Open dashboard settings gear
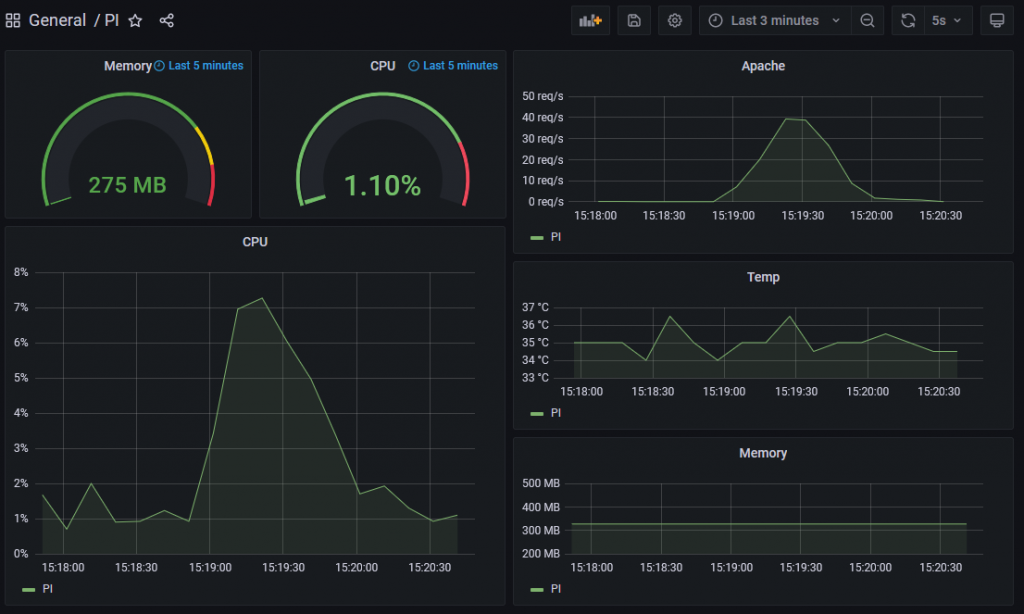The width and height of the screenshot is (1024, 614). click(x=675, y=21)
